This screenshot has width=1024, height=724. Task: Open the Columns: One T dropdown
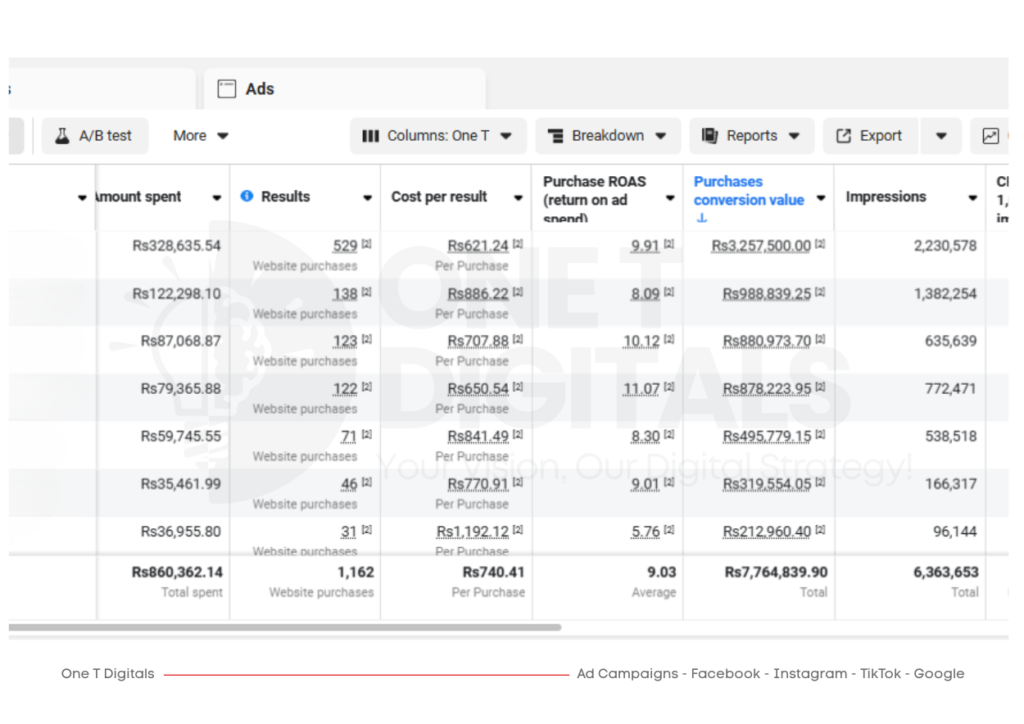pos(438,136)
